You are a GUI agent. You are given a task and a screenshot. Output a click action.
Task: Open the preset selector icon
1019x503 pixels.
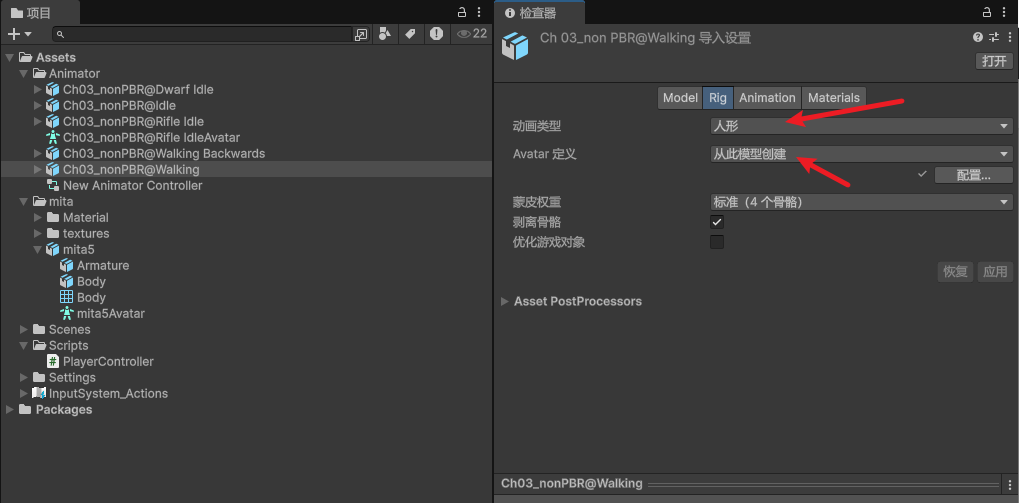994,37
